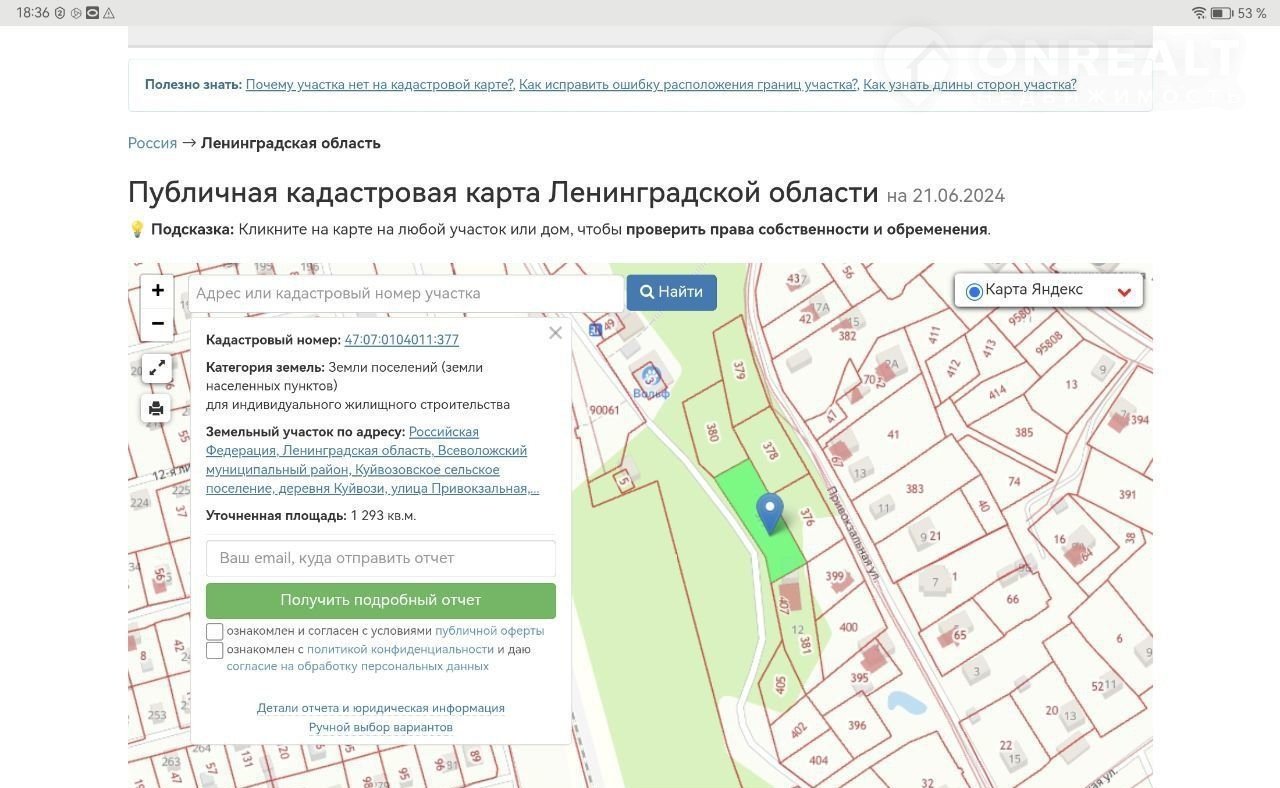
Task: Close the parcel info popup
Action: click(555, 333)
